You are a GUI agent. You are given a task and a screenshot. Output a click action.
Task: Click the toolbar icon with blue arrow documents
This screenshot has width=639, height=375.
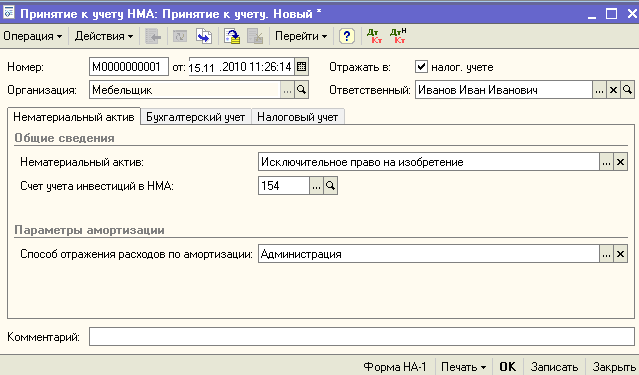[x=204, y=36]
